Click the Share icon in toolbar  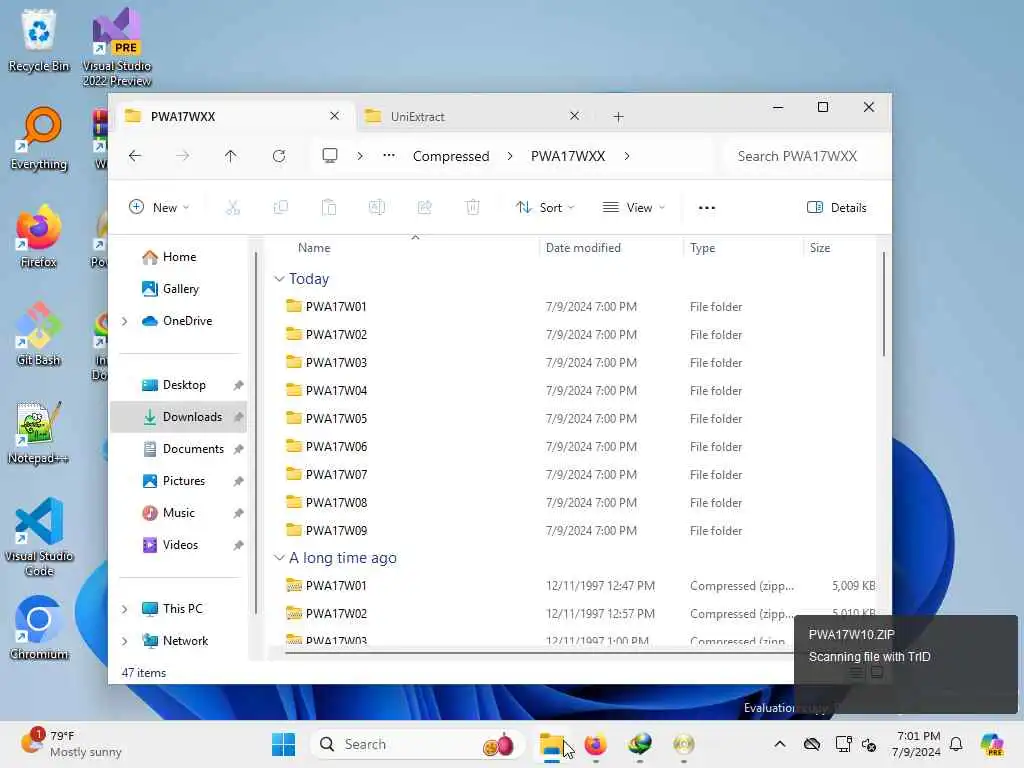[424, 208]
